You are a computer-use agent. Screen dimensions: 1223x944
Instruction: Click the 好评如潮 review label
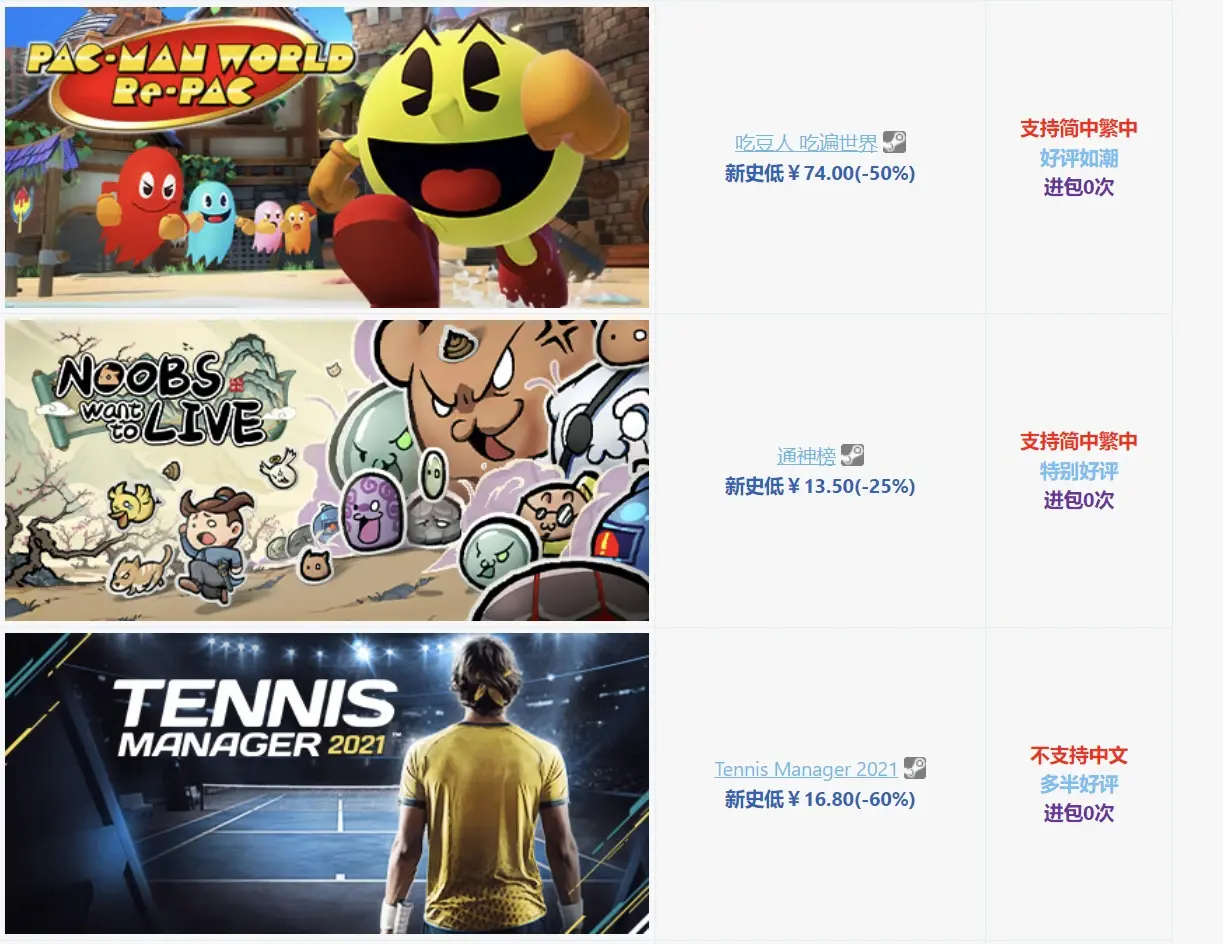coord(1079,158)
